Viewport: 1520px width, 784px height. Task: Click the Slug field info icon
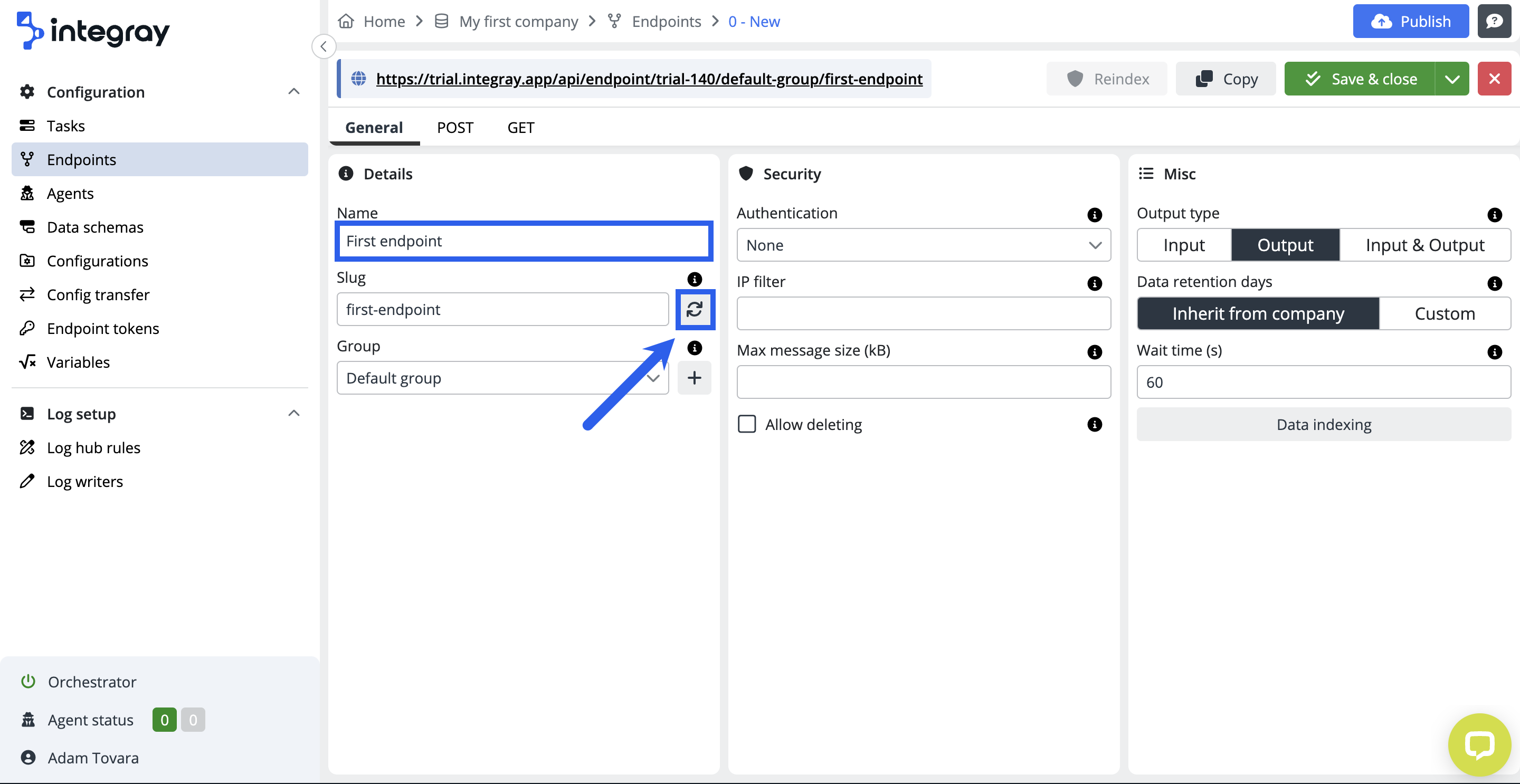(694, 279)
